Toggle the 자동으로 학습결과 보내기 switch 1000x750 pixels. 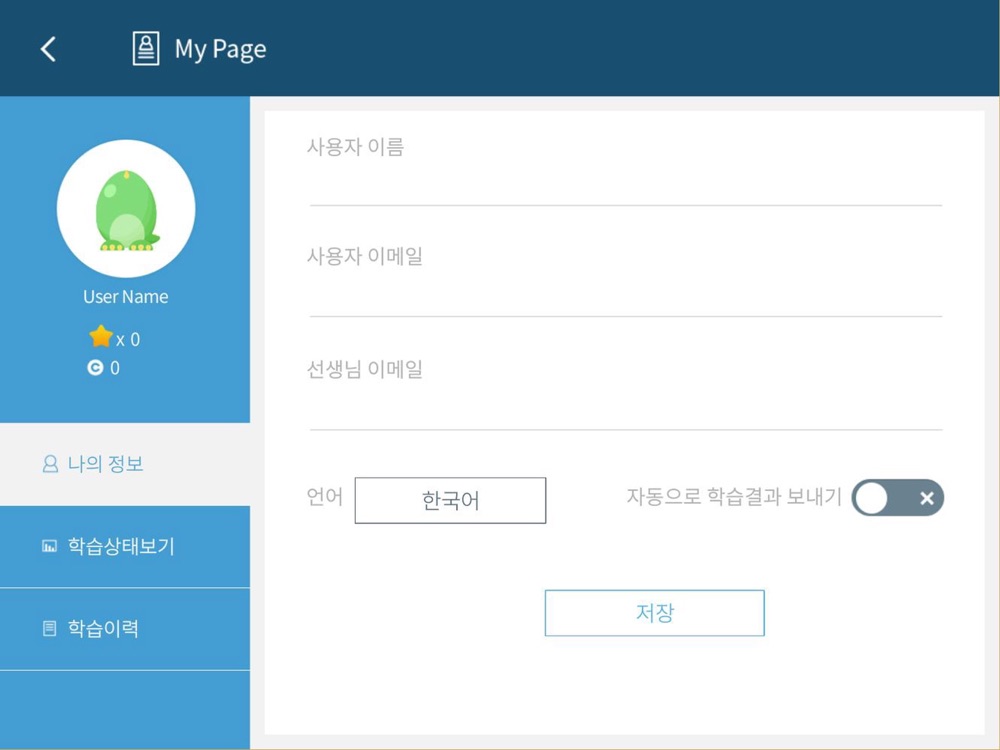[897, 498]
